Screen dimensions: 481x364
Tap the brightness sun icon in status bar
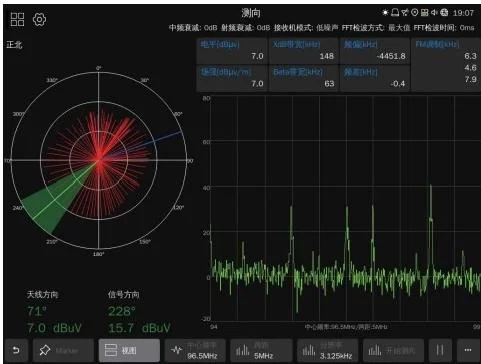[x=385, y=13]
